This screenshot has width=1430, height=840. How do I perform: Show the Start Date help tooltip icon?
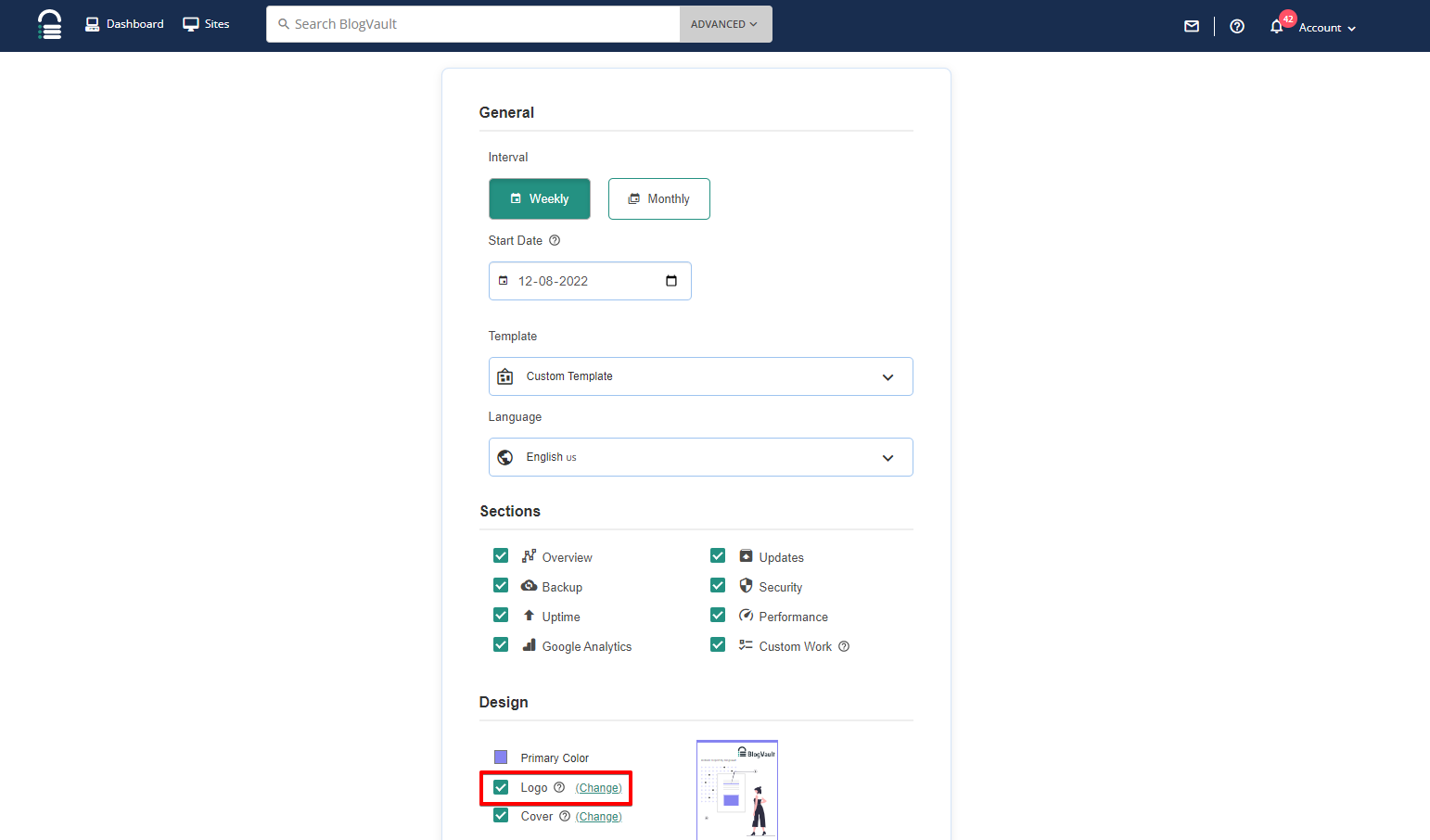click(555, 240)
